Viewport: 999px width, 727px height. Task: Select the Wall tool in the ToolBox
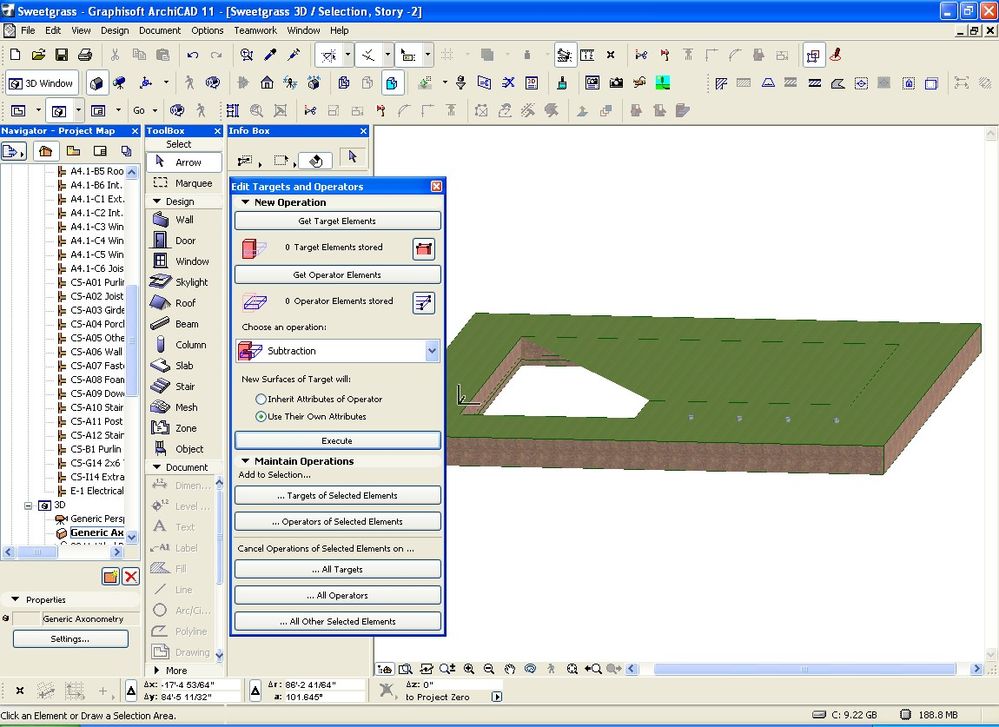184,219
